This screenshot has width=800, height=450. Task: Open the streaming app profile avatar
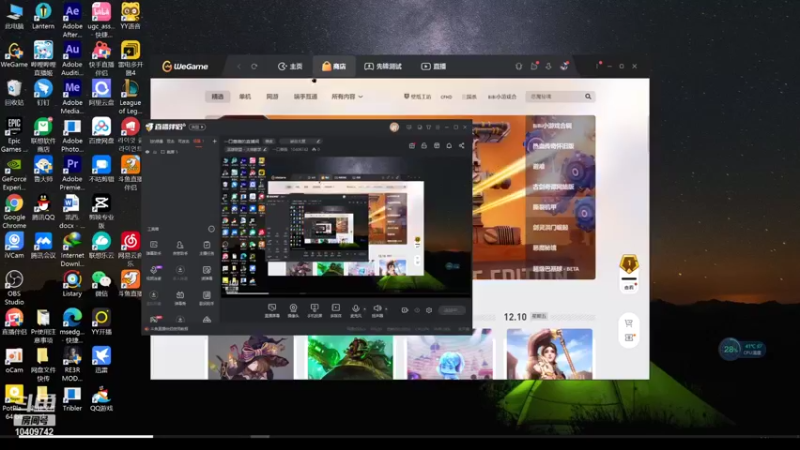(394, 127)
